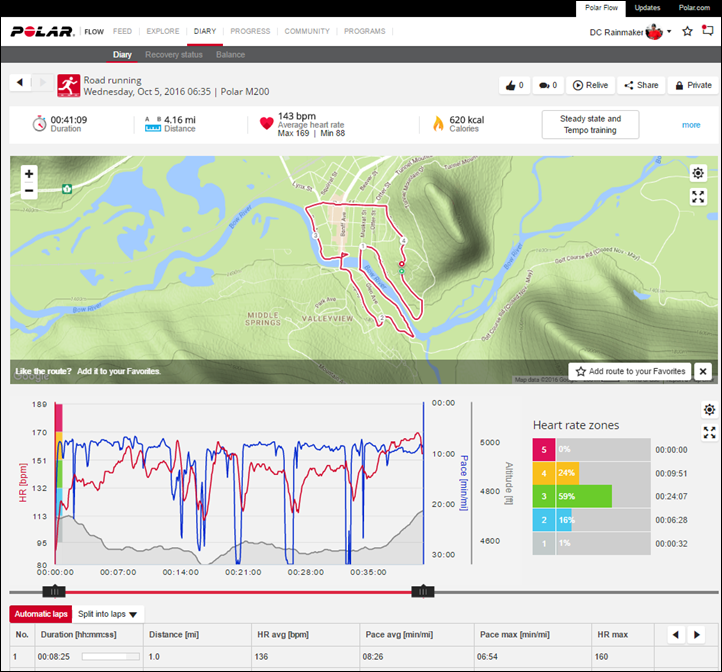Zoom in on the route map
The height and width of the screenshot is (672, 722).
point(29,173)
